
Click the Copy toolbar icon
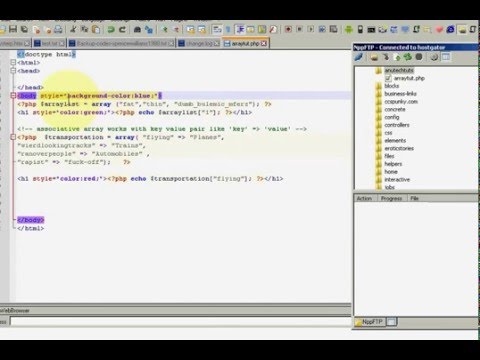(84, 29)
